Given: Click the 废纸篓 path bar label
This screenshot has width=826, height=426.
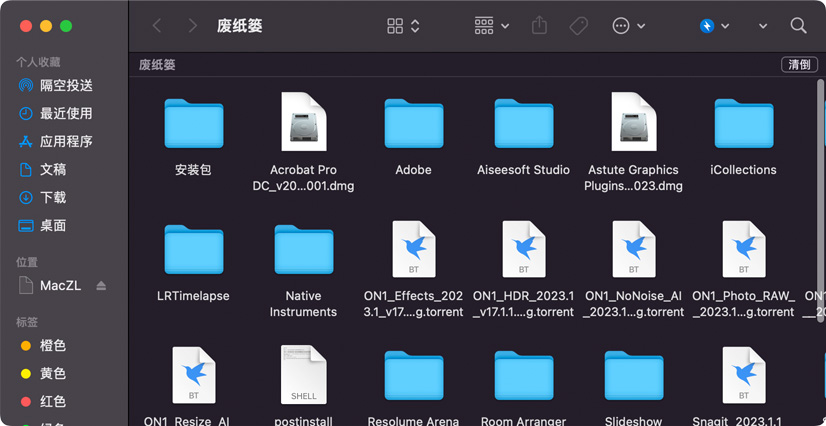Looking at the screenshot, I should coord(157,65).
